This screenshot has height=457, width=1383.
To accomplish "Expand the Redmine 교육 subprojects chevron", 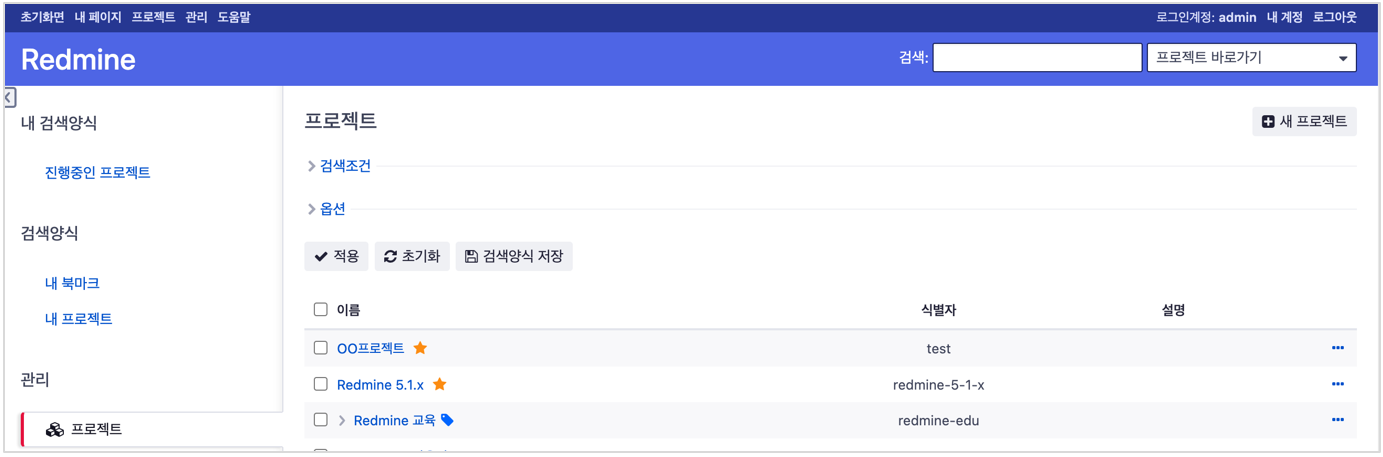I will pos(342,420).
